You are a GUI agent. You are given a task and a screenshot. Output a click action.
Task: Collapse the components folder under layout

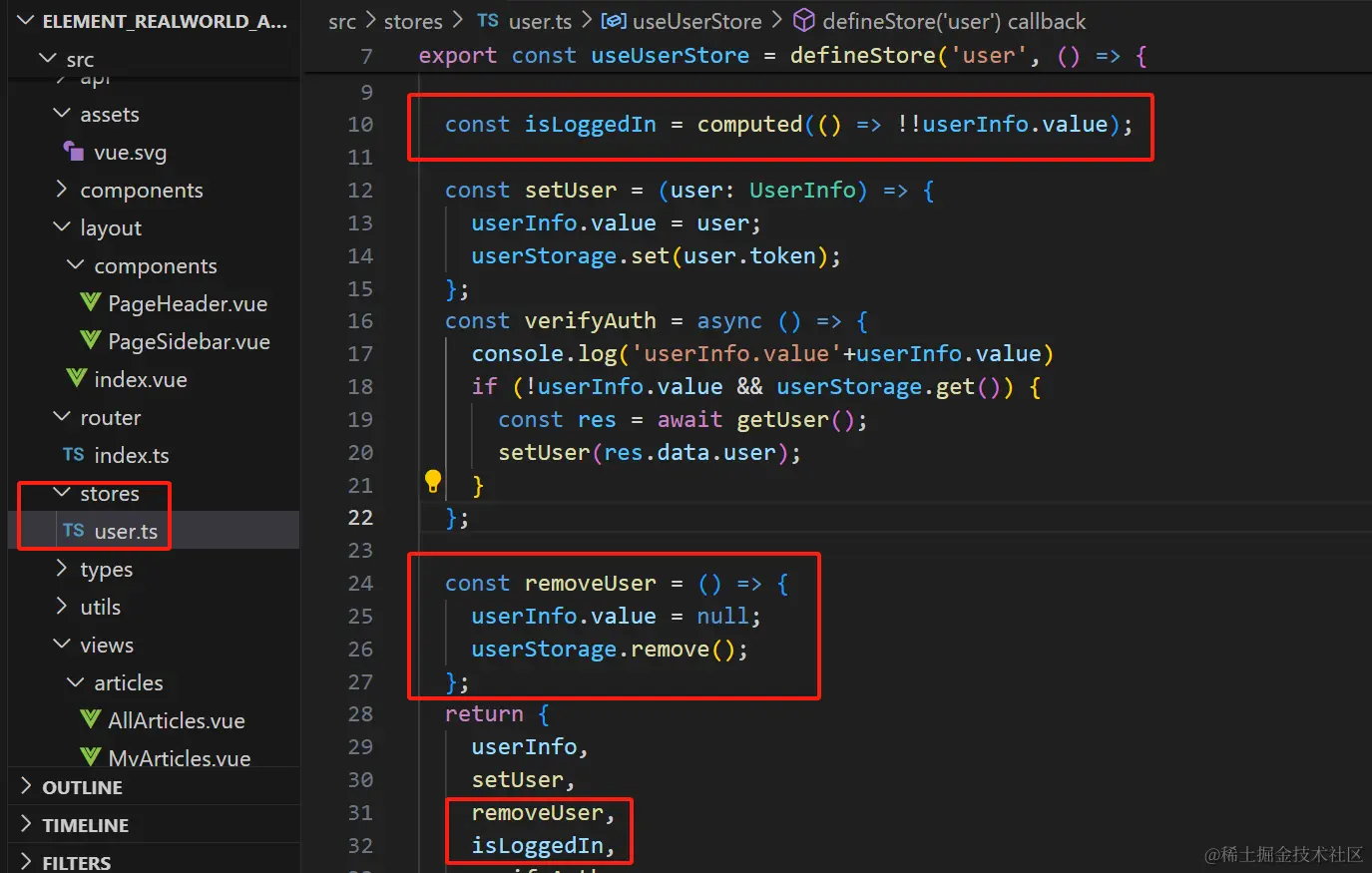click(76, 265)
